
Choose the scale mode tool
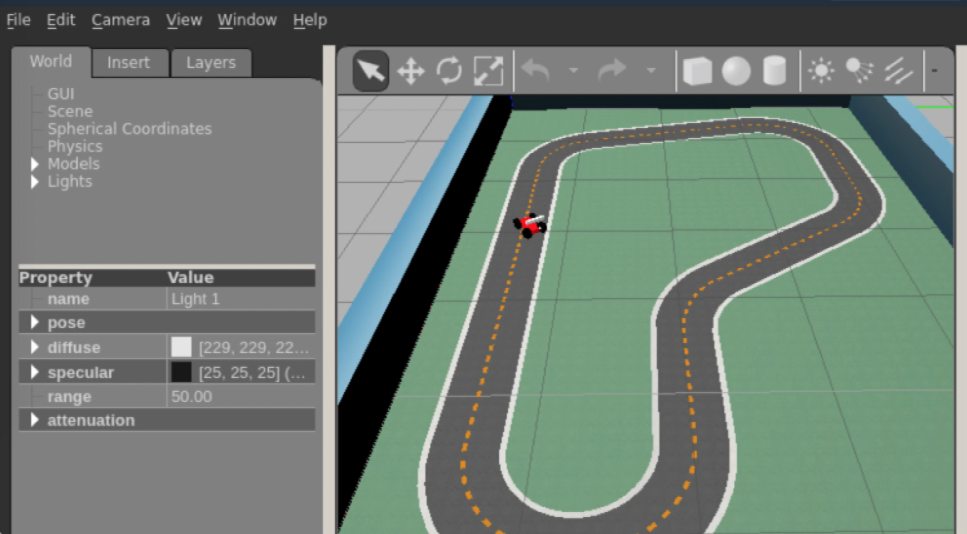488,71
